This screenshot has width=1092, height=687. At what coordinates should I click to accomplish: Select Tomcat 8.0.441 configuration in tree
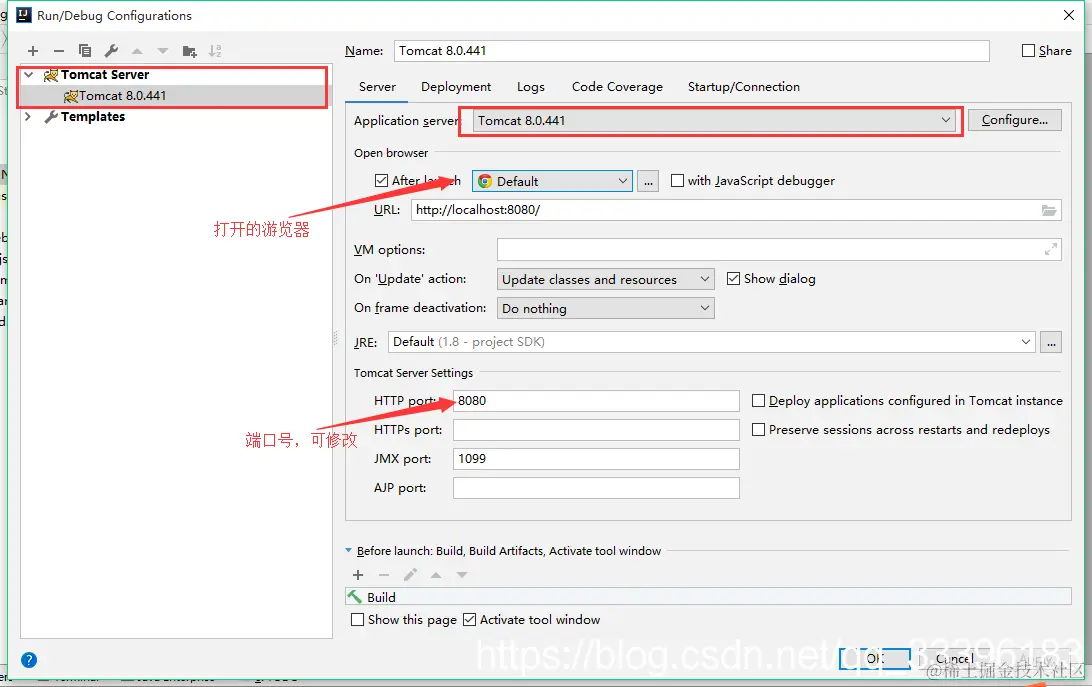[174, 95]
